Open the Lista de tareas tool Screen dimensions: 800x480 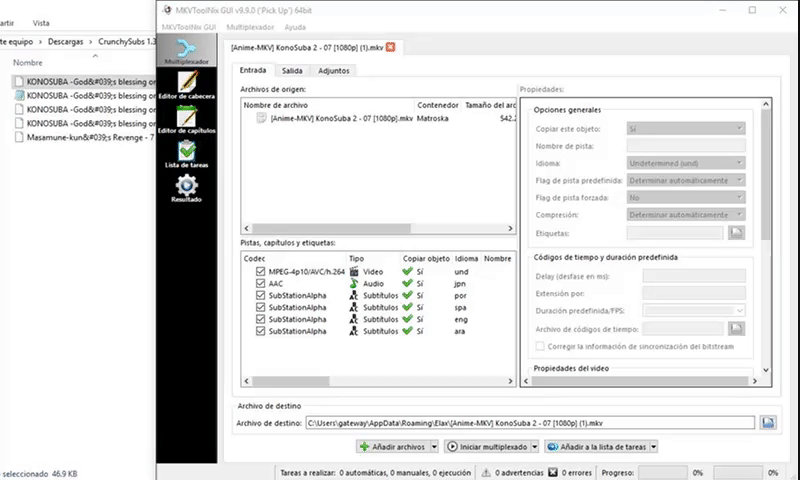pos(186,154)
